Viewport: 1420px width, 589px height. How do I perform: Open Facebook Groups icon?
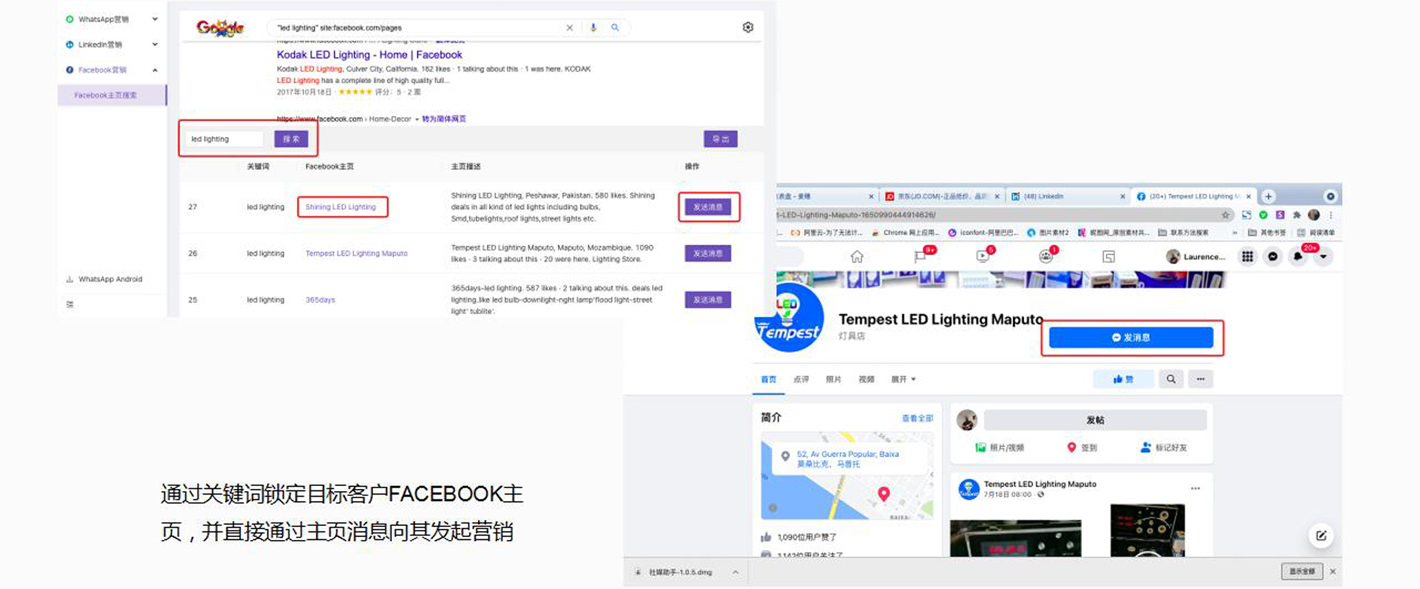point(1046,256)
